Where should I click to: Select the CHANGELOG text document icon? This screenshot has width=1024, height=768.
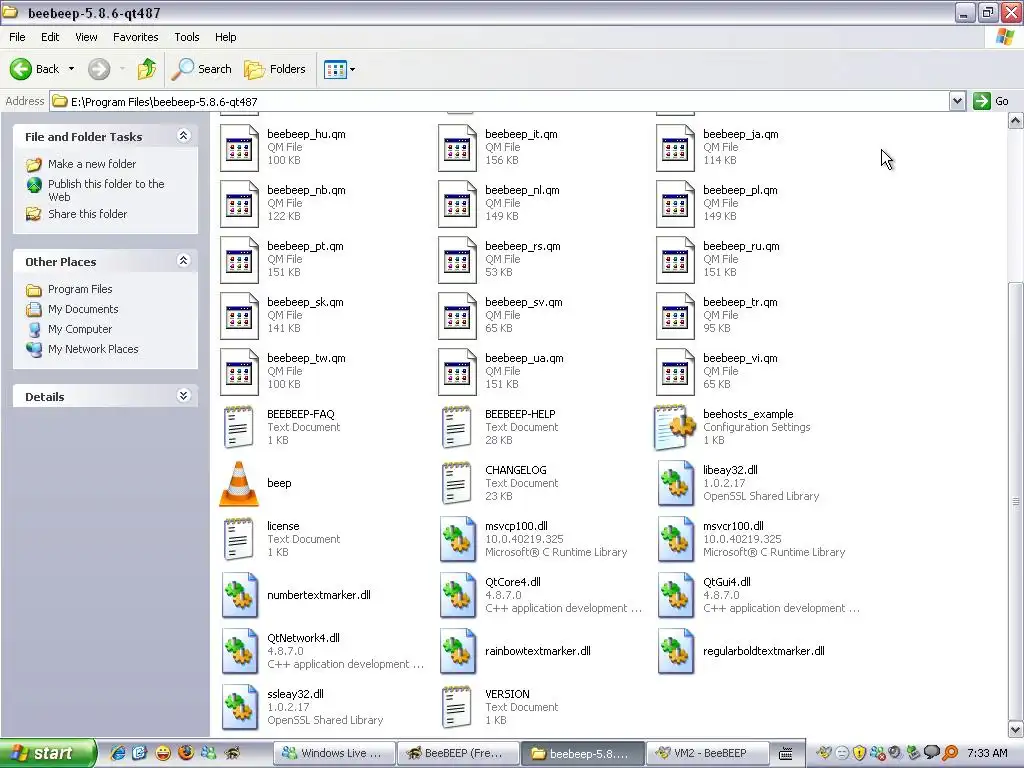(457, 483)
